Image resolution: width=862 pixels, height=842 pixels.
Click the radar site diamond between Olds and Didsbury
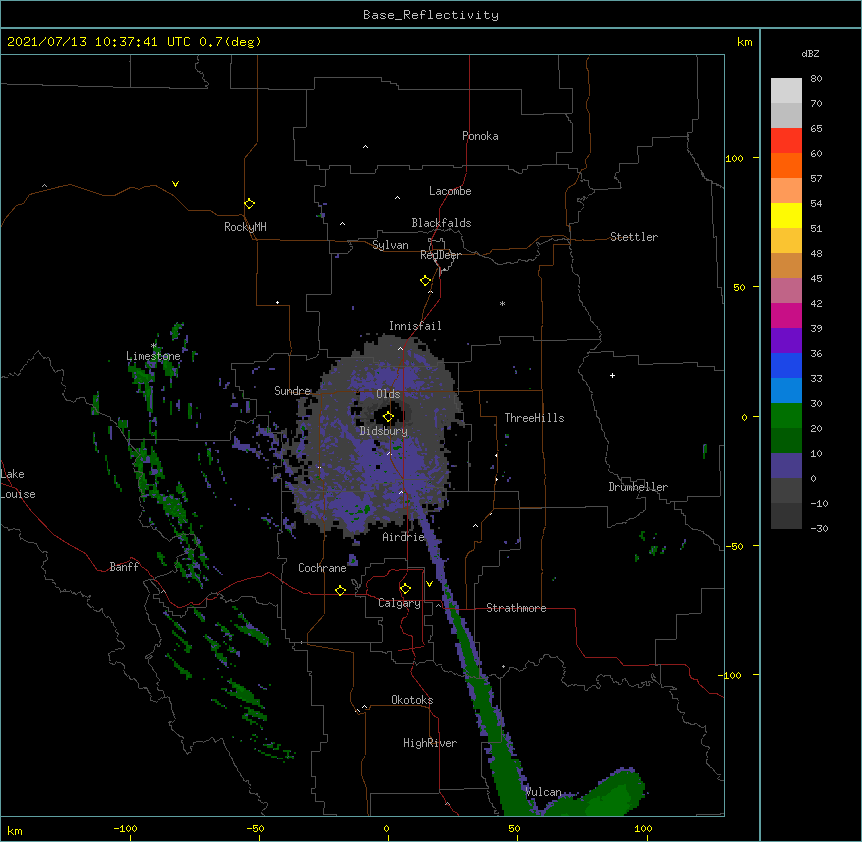point(388,416)
